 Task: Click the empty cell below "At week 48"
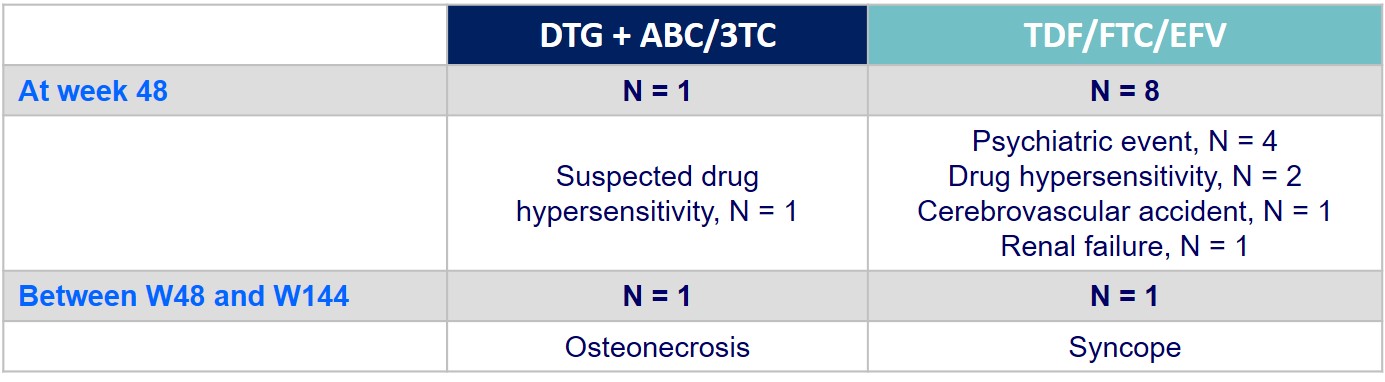pos(225,193)
